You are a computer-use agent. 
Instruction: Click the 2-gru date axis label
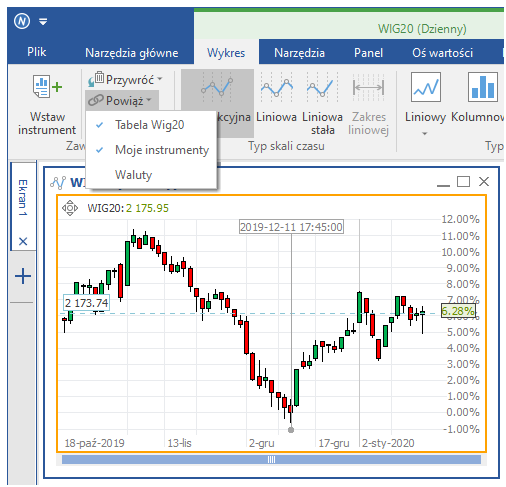(262, 443)
